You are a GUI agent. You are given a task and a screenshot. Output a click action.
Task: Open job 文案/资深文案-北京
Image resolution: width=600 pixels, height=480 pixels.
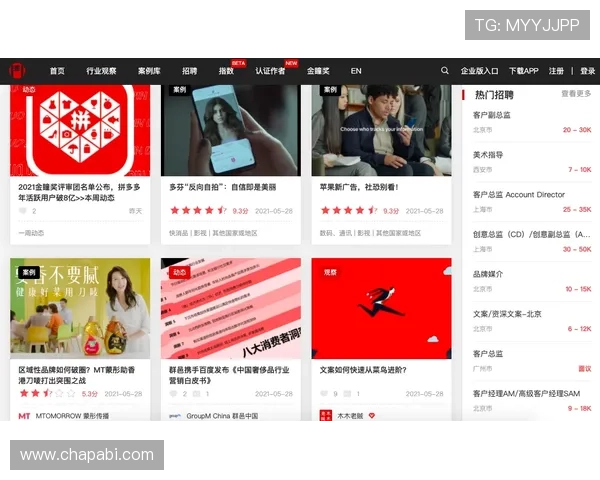point(507,314)
